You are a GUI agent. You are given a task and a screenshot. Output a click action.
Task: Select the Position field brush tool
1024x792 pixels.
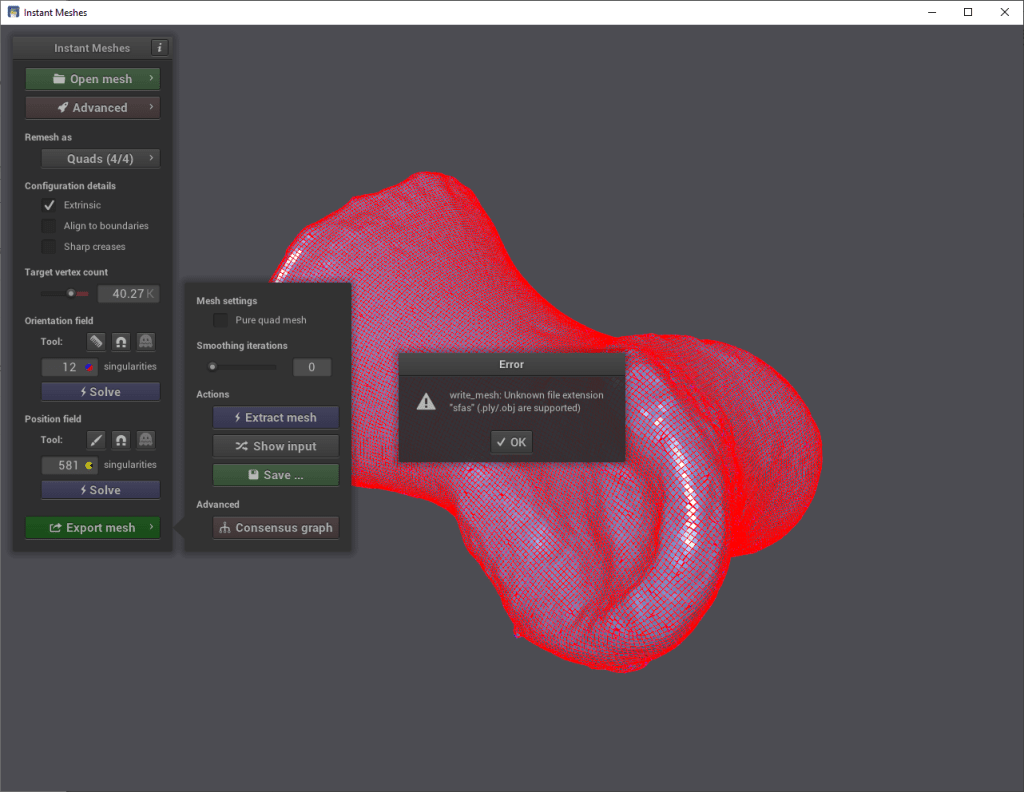(96, 440)
